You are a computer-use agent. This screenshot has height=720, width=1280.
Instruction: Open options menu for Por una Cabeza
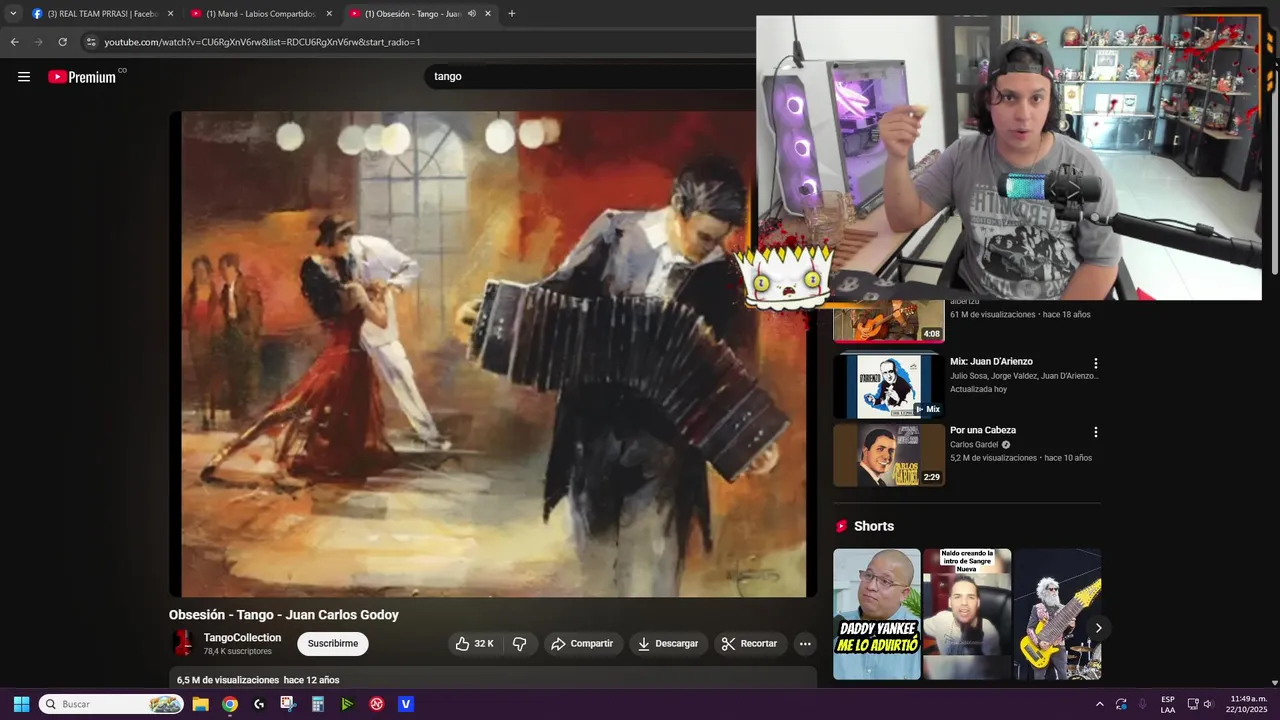click(1095, 432)
